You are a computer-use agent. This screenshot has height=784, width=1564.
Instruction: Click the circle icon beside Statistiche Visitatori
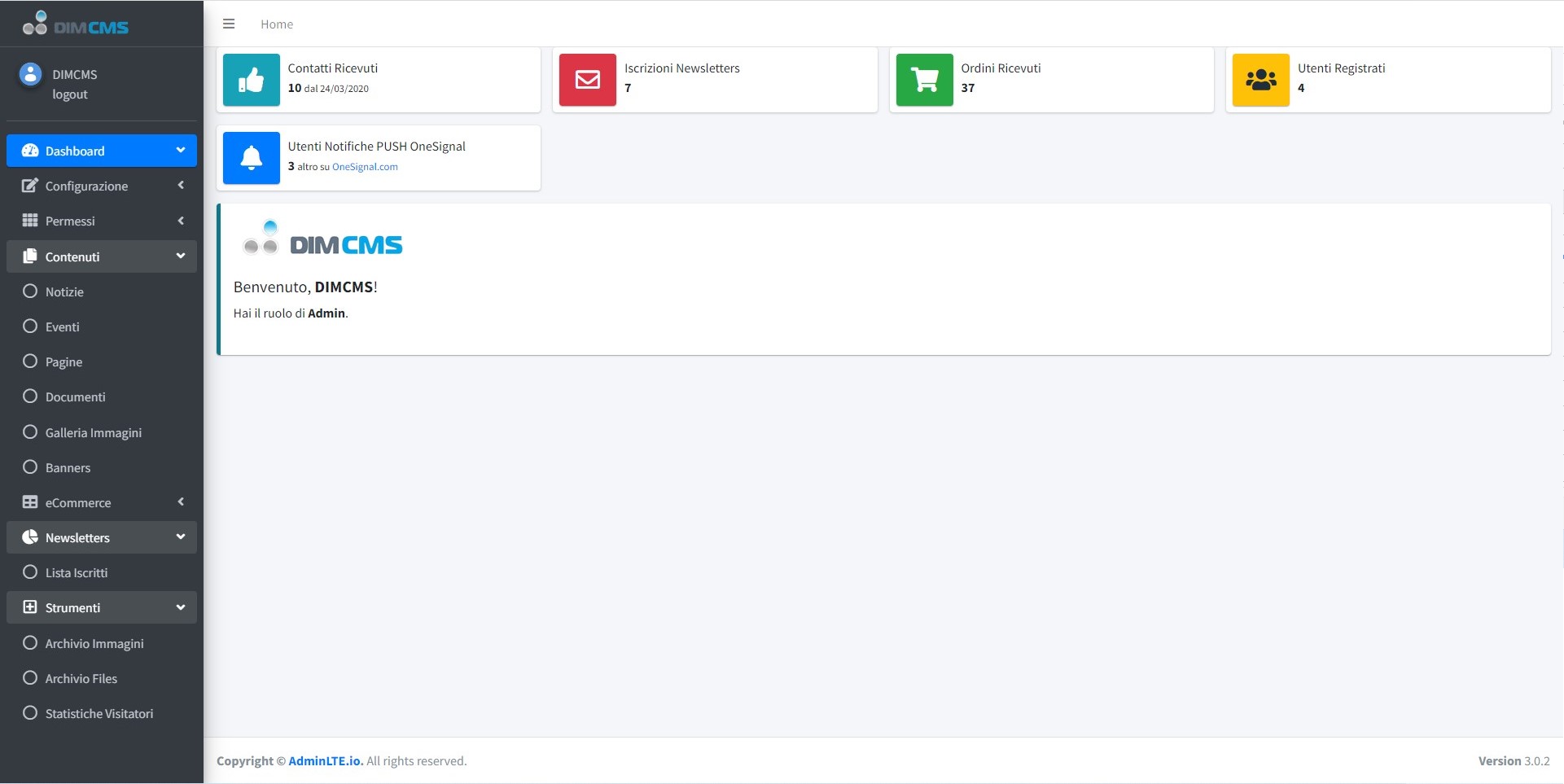[x=30, y=712]
